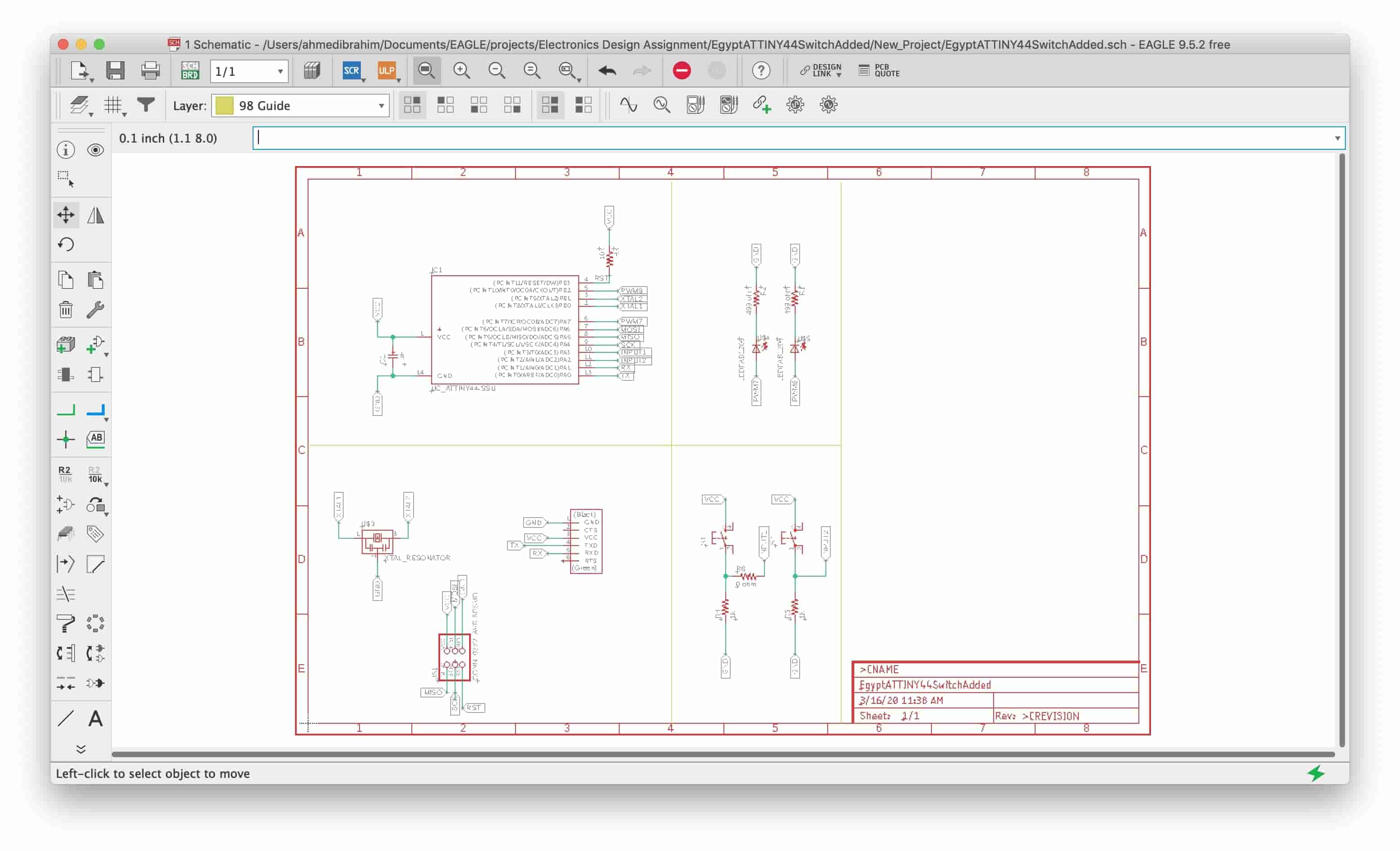
Task: Click the yellow layer color swatch
Action: pos(225,106)
